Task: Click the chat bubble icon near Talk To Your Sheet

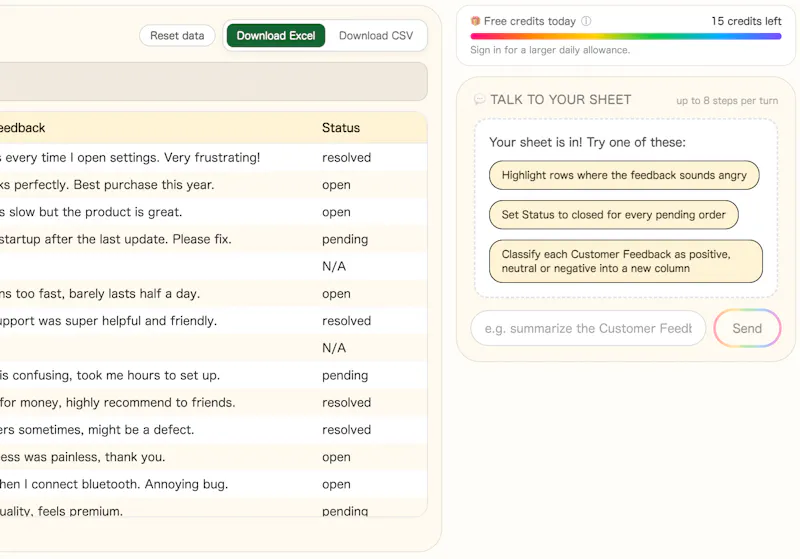Action: click(x=479, y=99)
